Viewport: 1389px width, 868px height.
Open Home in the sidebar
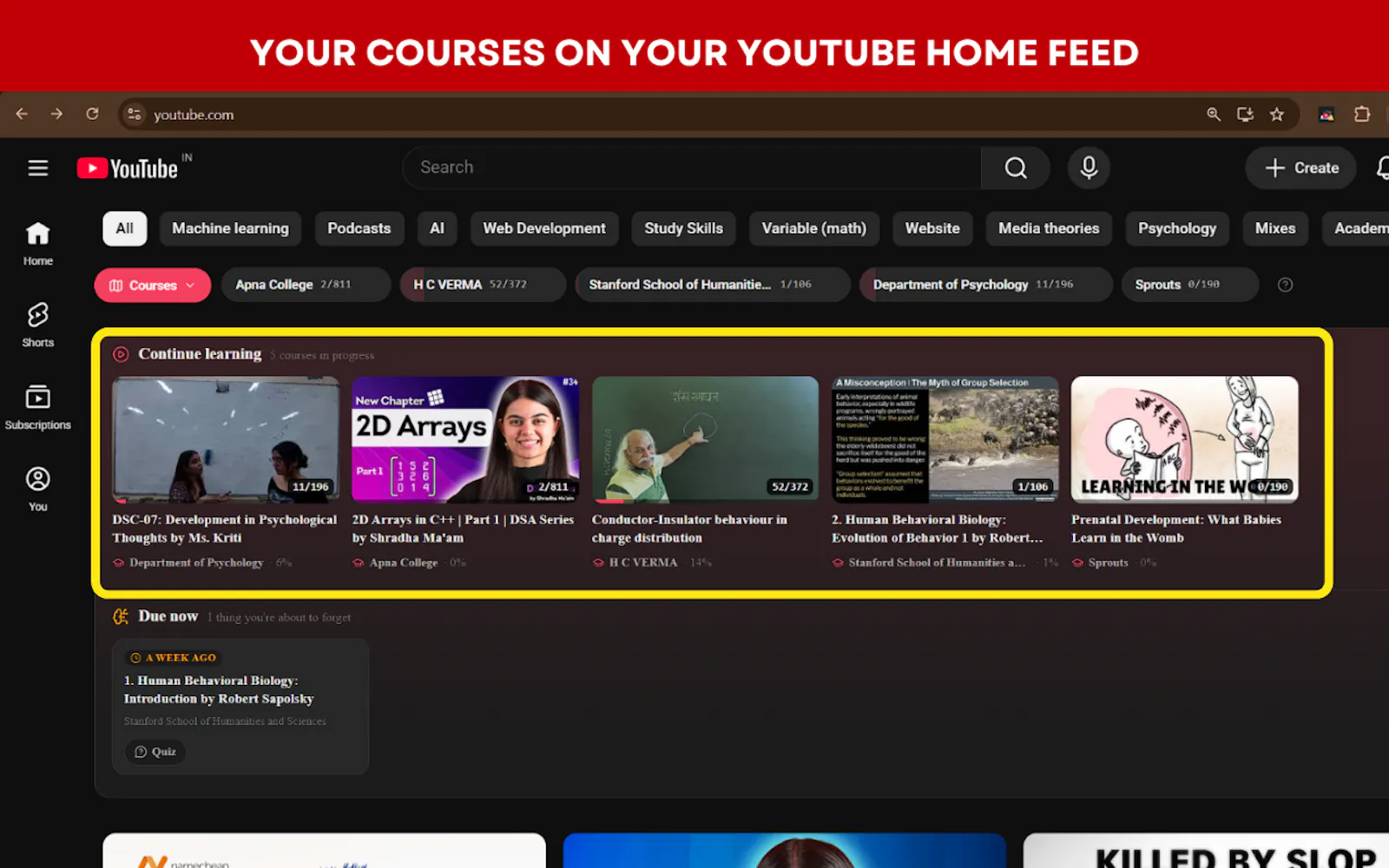[37, 244]
